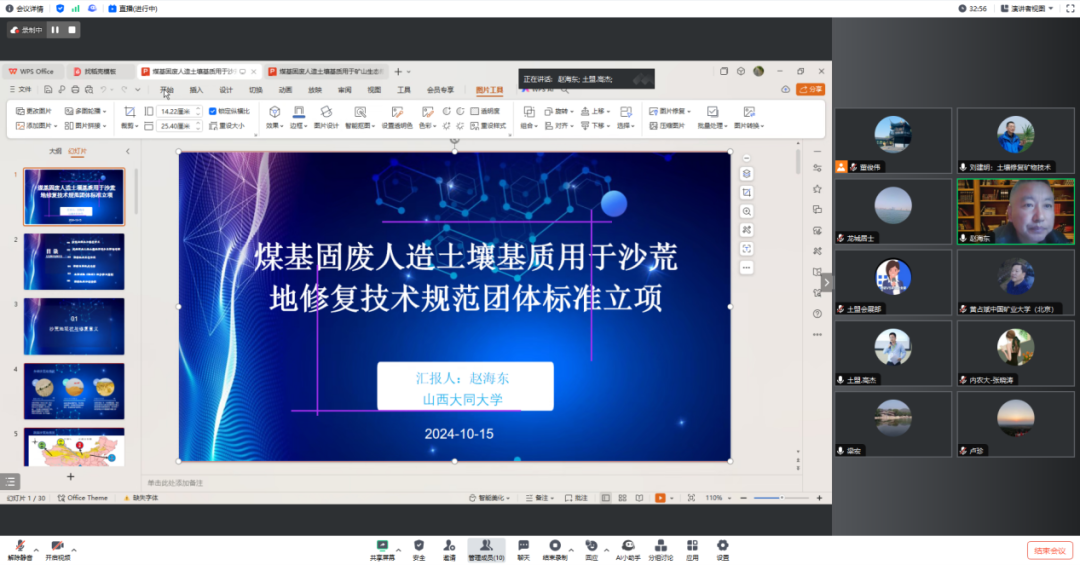Pause the recording with pause button
Viewport: 1080px width, 565px height.
pyautogui.click(x=55, y=30)
